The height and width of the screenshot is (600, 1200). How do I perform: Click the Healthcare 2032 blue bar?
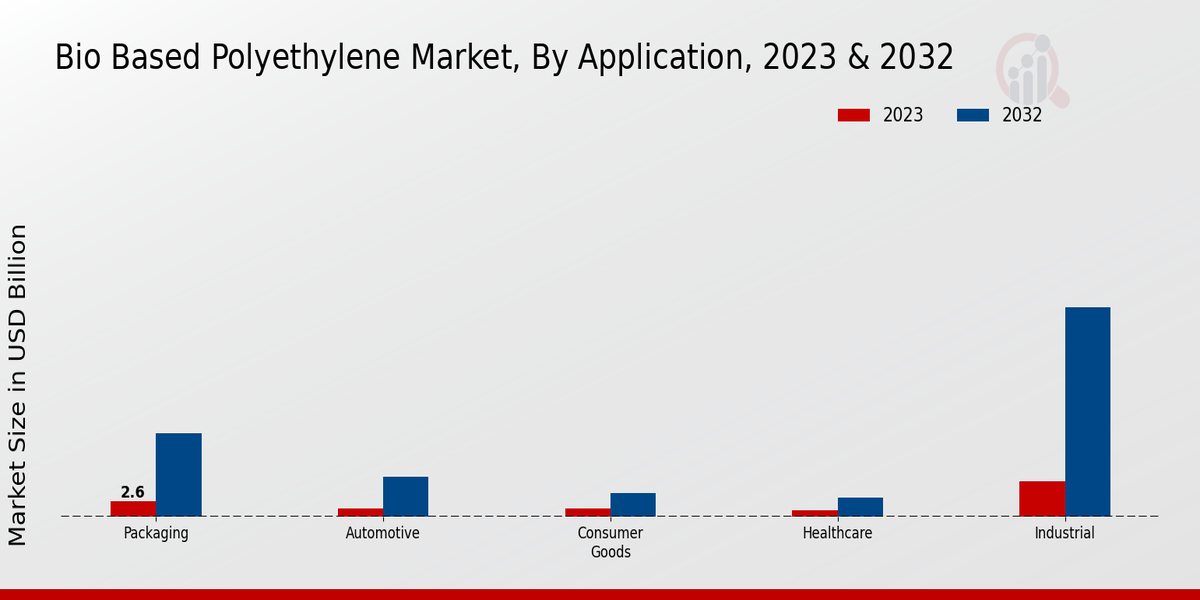click(x=860, y=506)
